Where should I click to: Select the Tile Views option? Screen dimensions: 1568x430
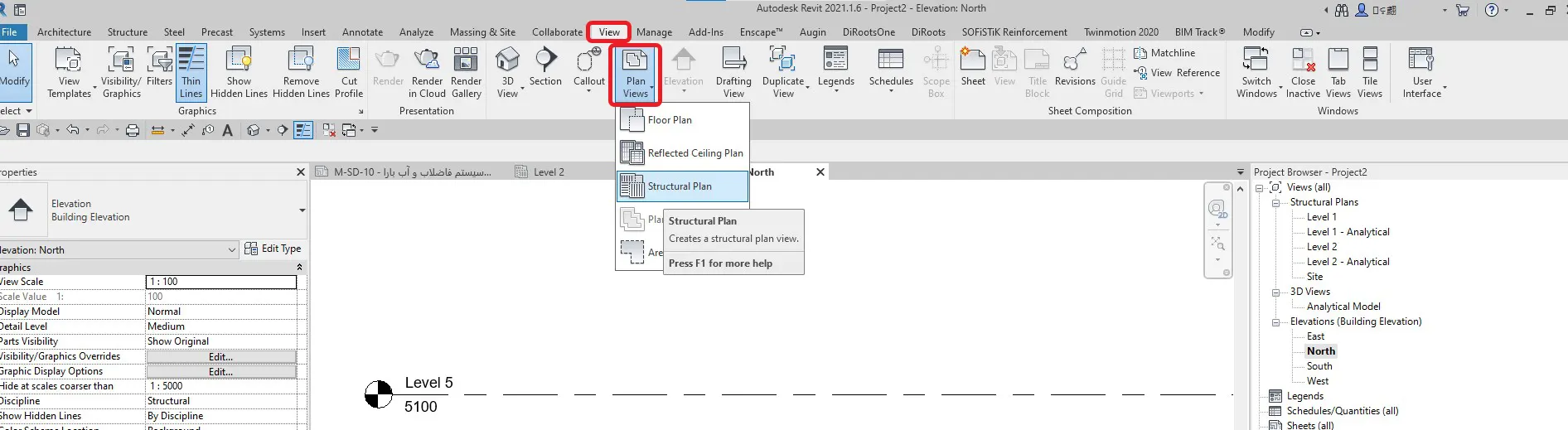pos(1370,72)
